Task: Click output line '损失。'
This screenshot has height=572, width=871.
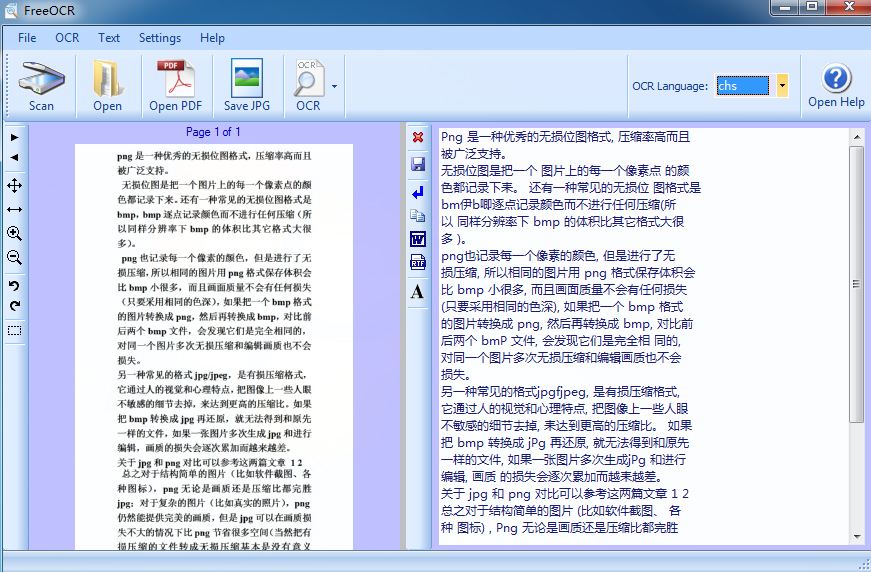Action: 455,374
